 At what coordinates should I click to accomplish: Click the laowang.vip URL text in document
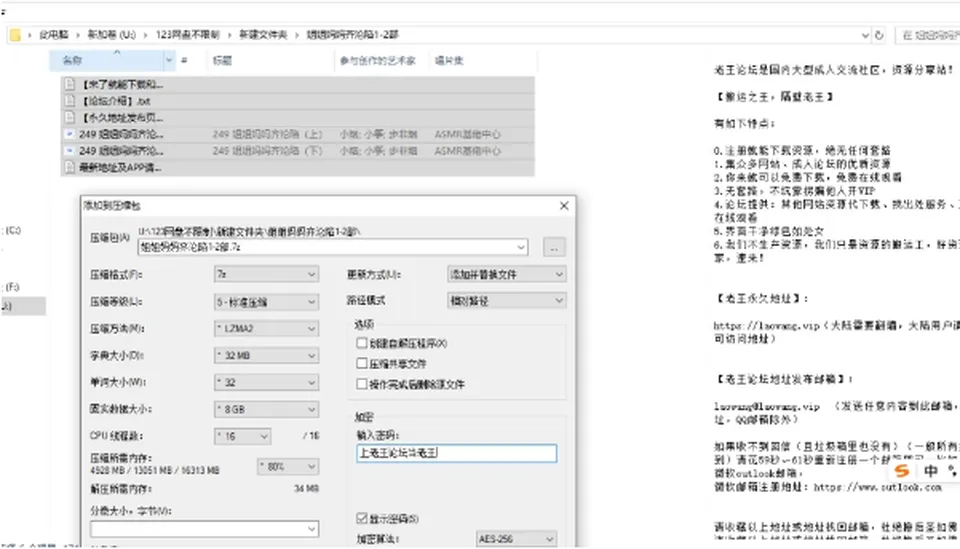766,326
